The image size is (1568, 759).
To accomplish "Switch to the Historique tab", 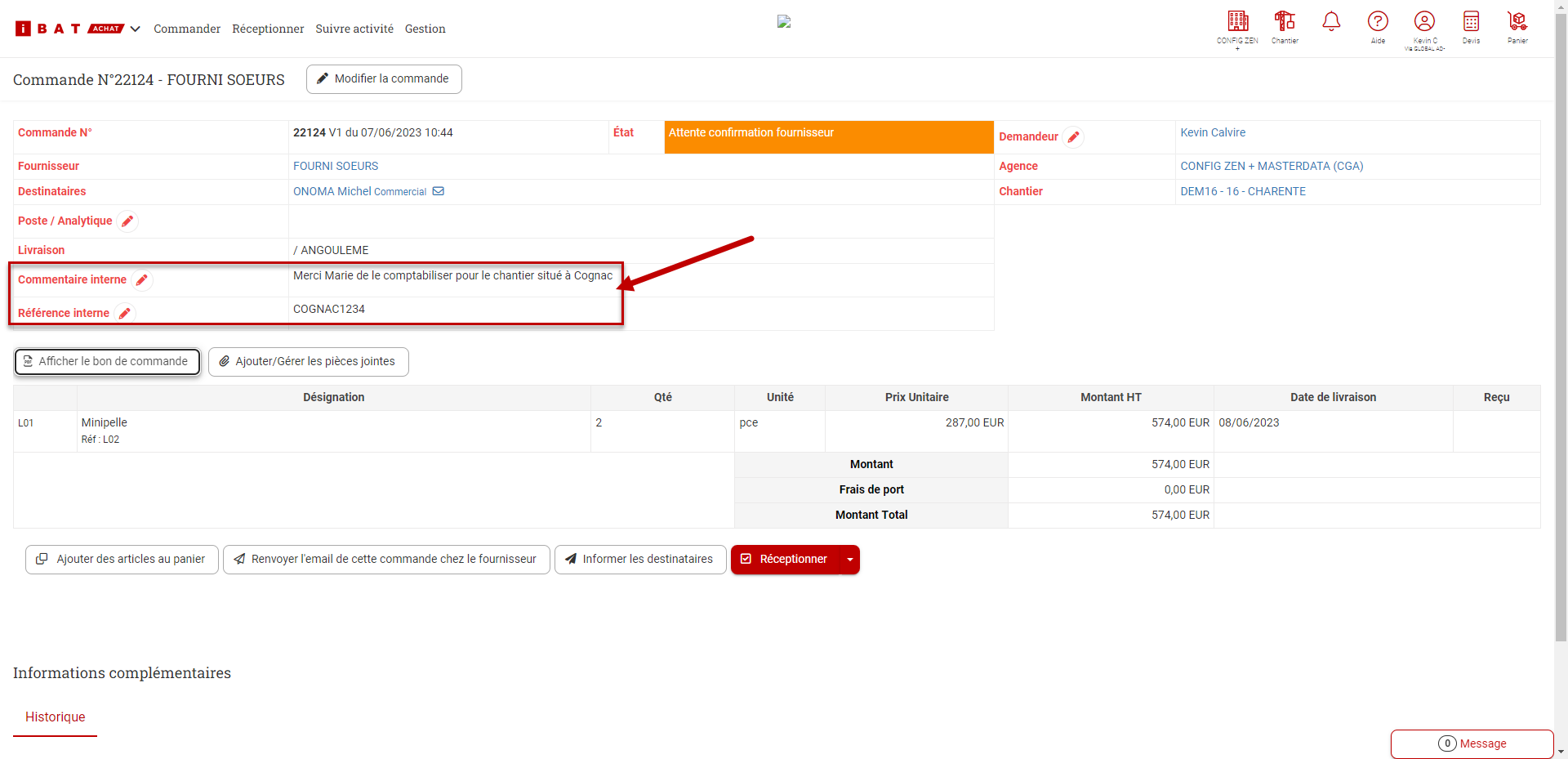I will coord(55,717).
